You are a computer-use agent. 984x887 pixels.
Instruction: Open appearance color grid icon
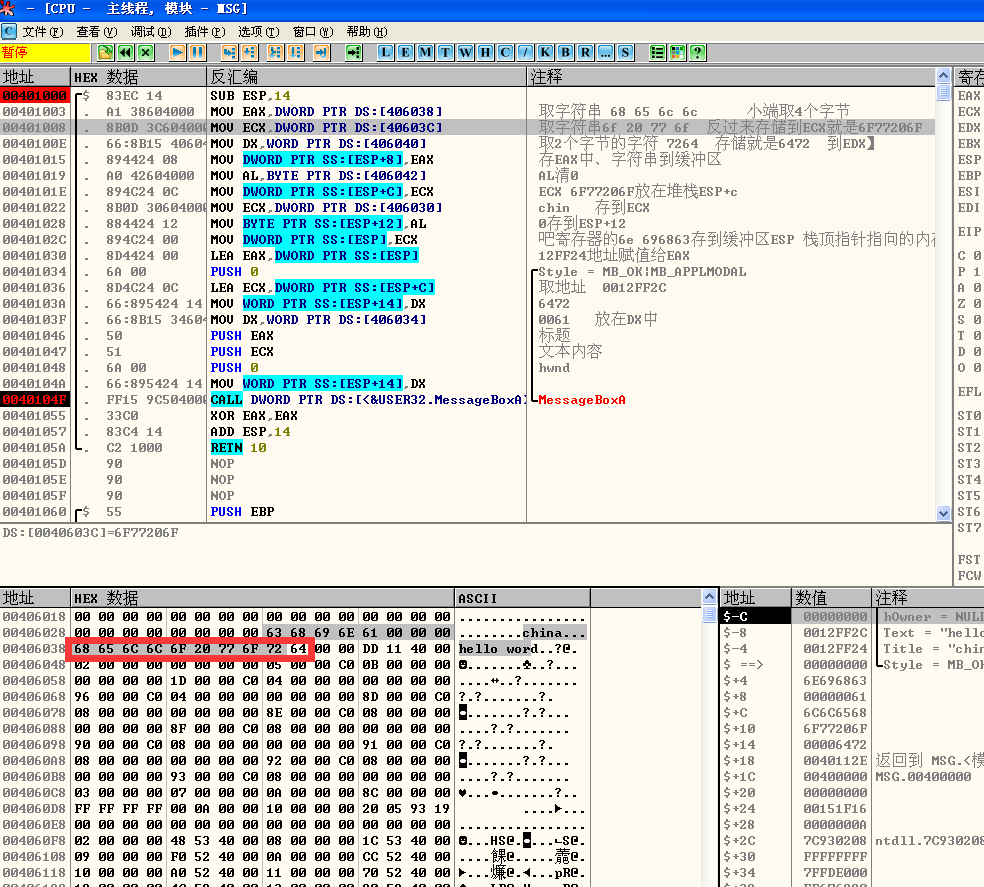click(x=677, y=53)
